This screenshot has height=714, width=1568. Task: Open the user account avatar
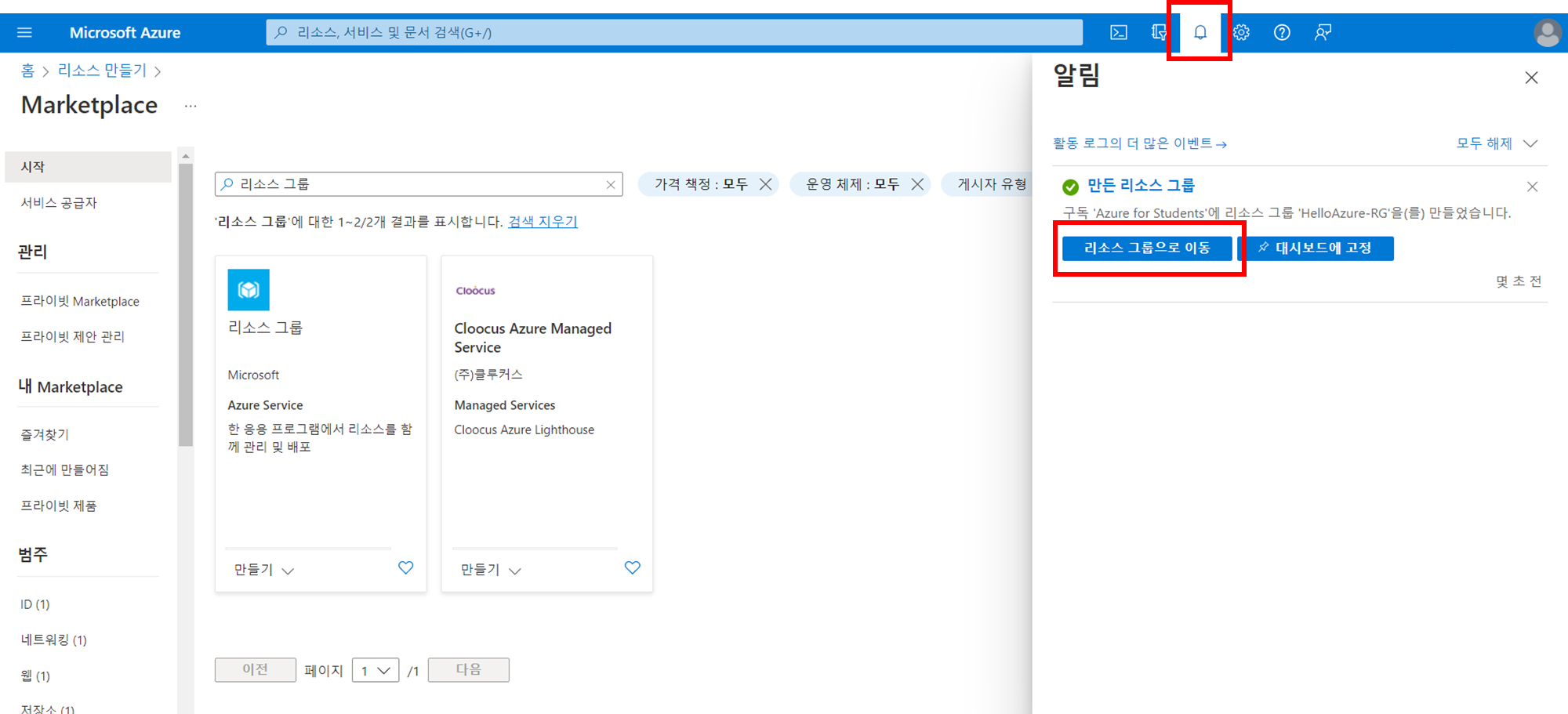point(1548,33)
